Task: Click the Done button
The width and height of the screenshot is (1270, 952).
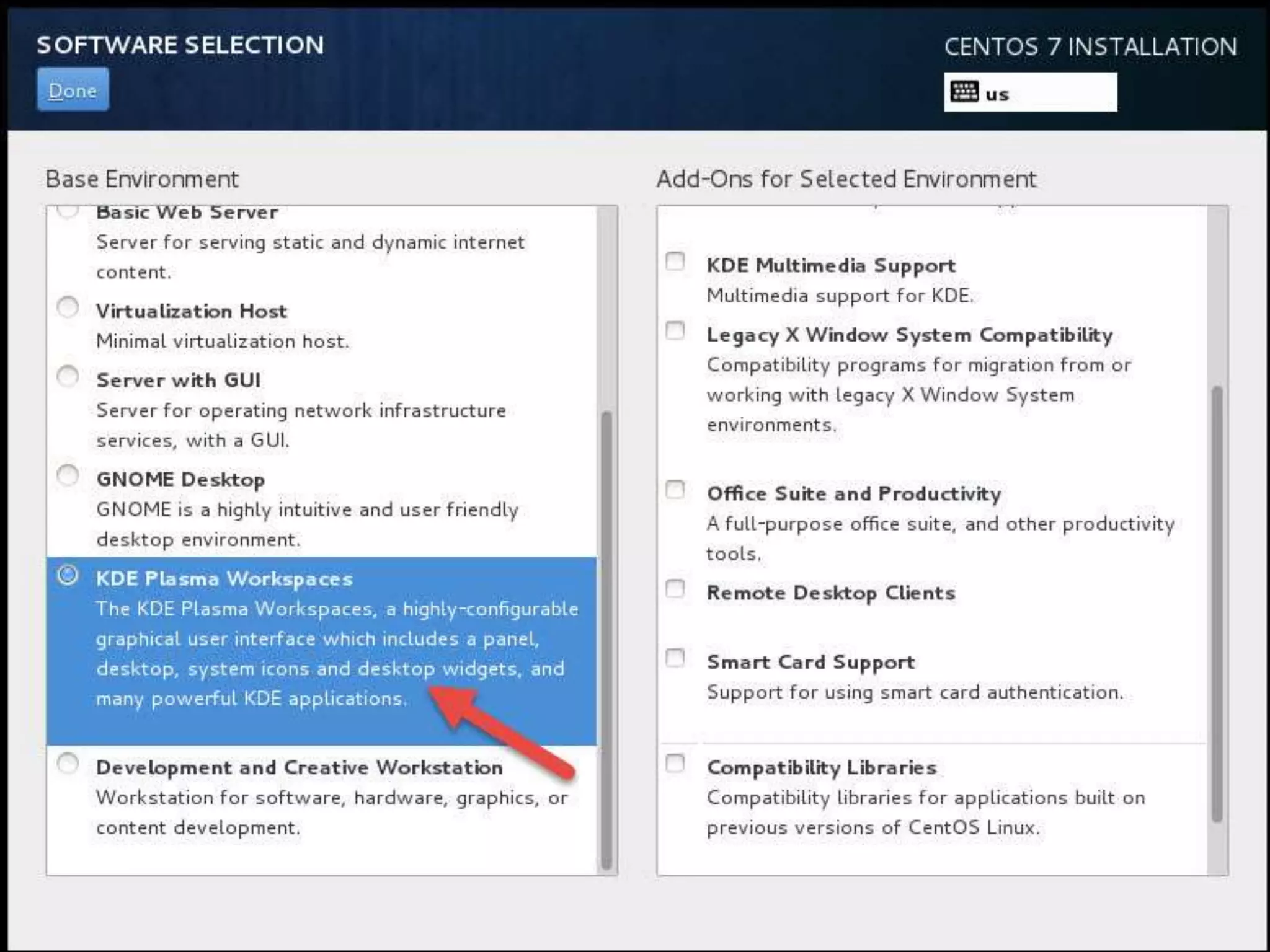Action: [73, 90]
